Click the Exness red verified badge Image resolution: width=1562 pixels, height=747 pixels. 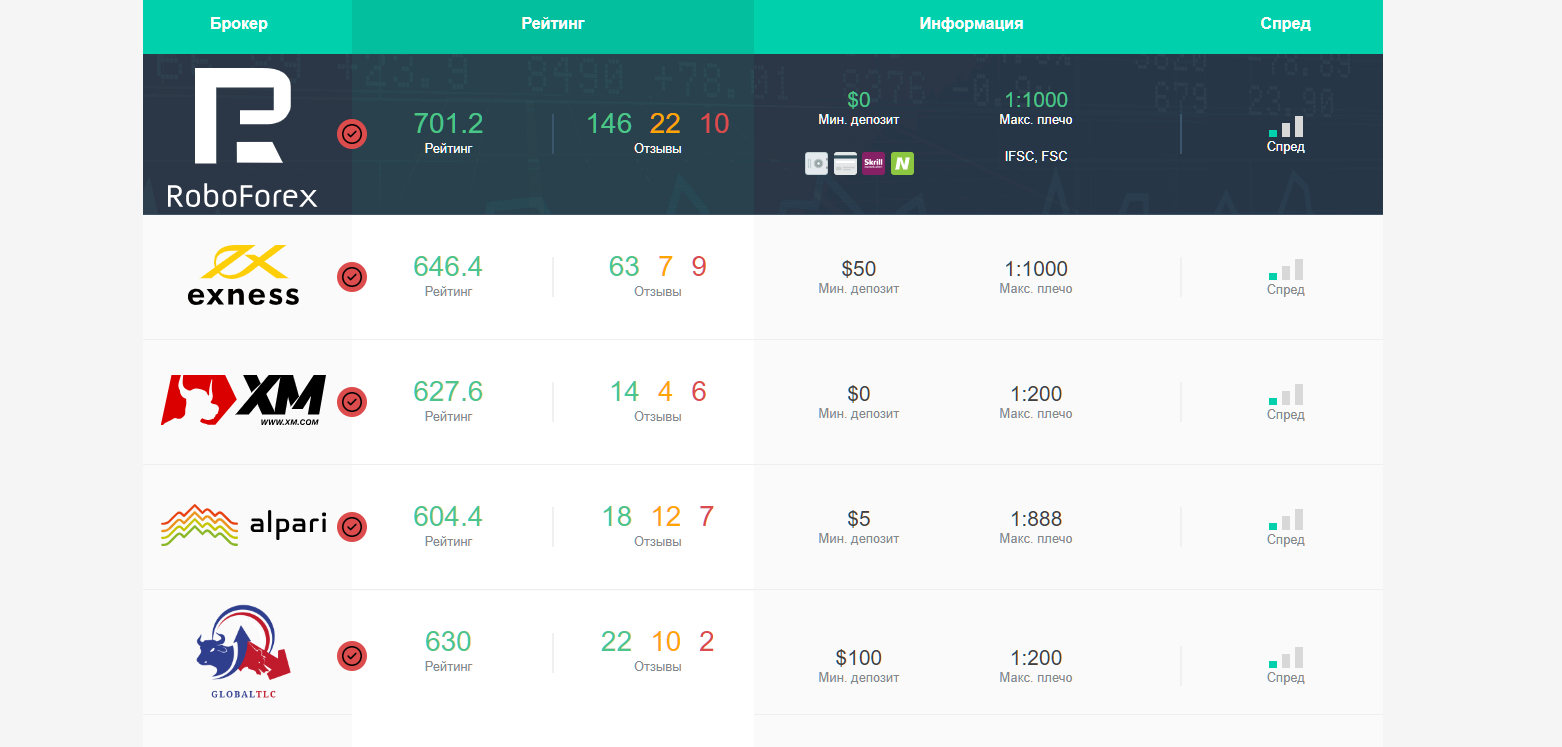click(x=352, y=277)
